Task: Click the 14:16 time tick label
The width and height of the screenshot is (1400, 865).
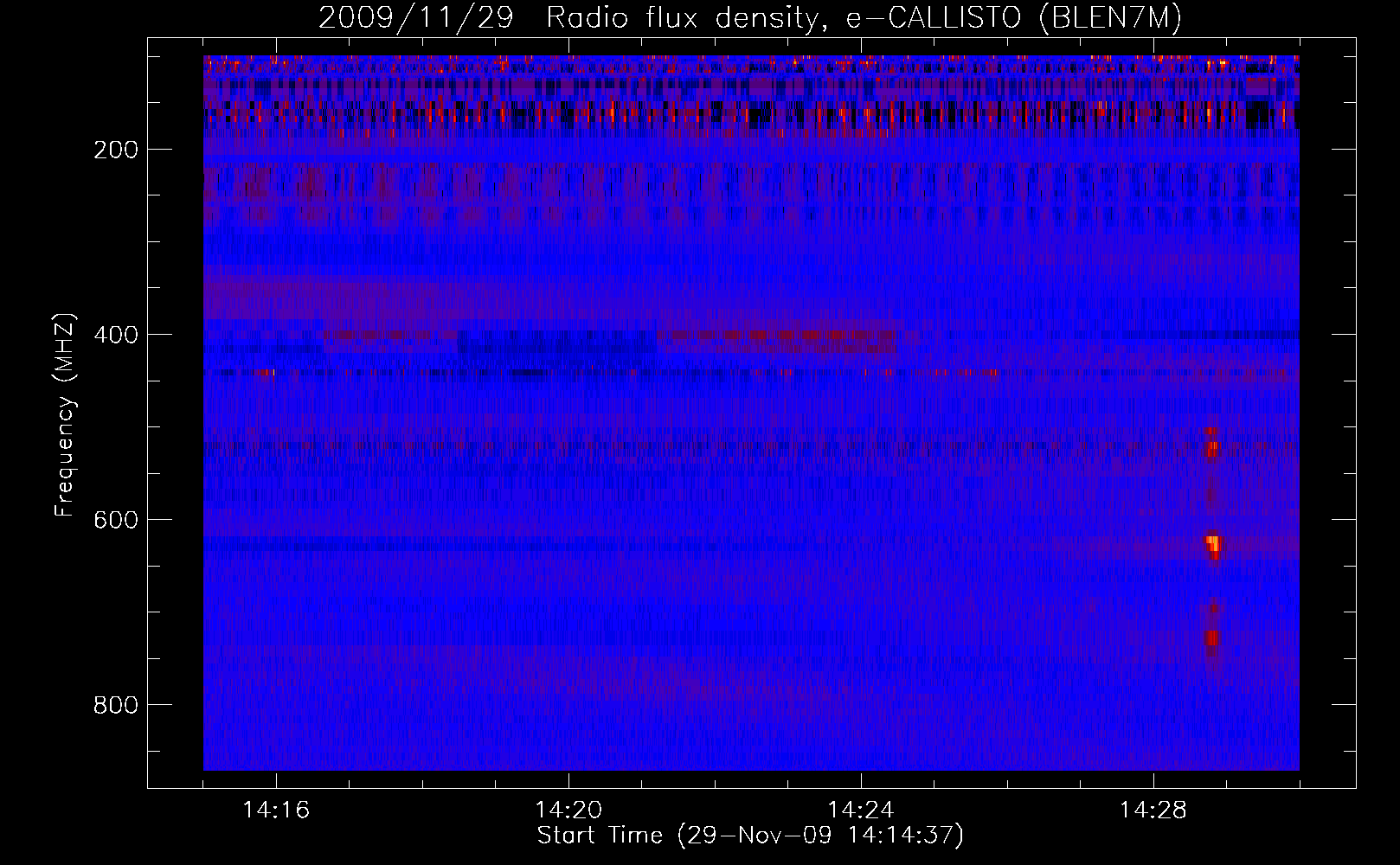Action: tap(276, 810)
